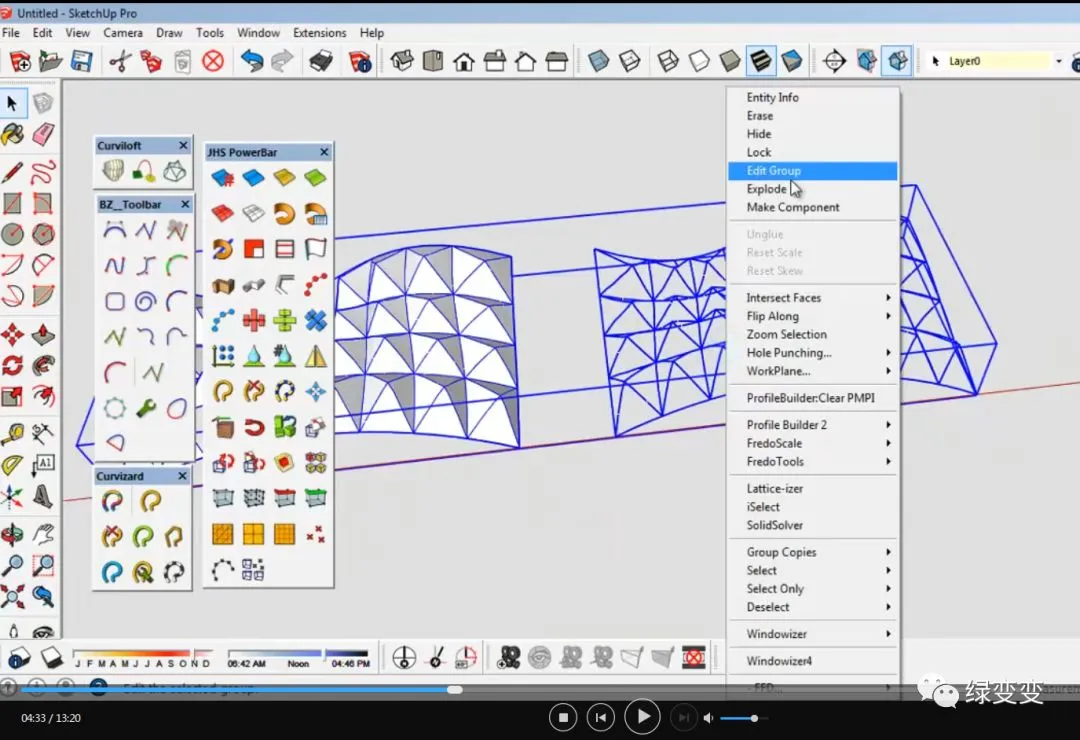Close the BZ_Toolbar panel

tap(185, 205)
